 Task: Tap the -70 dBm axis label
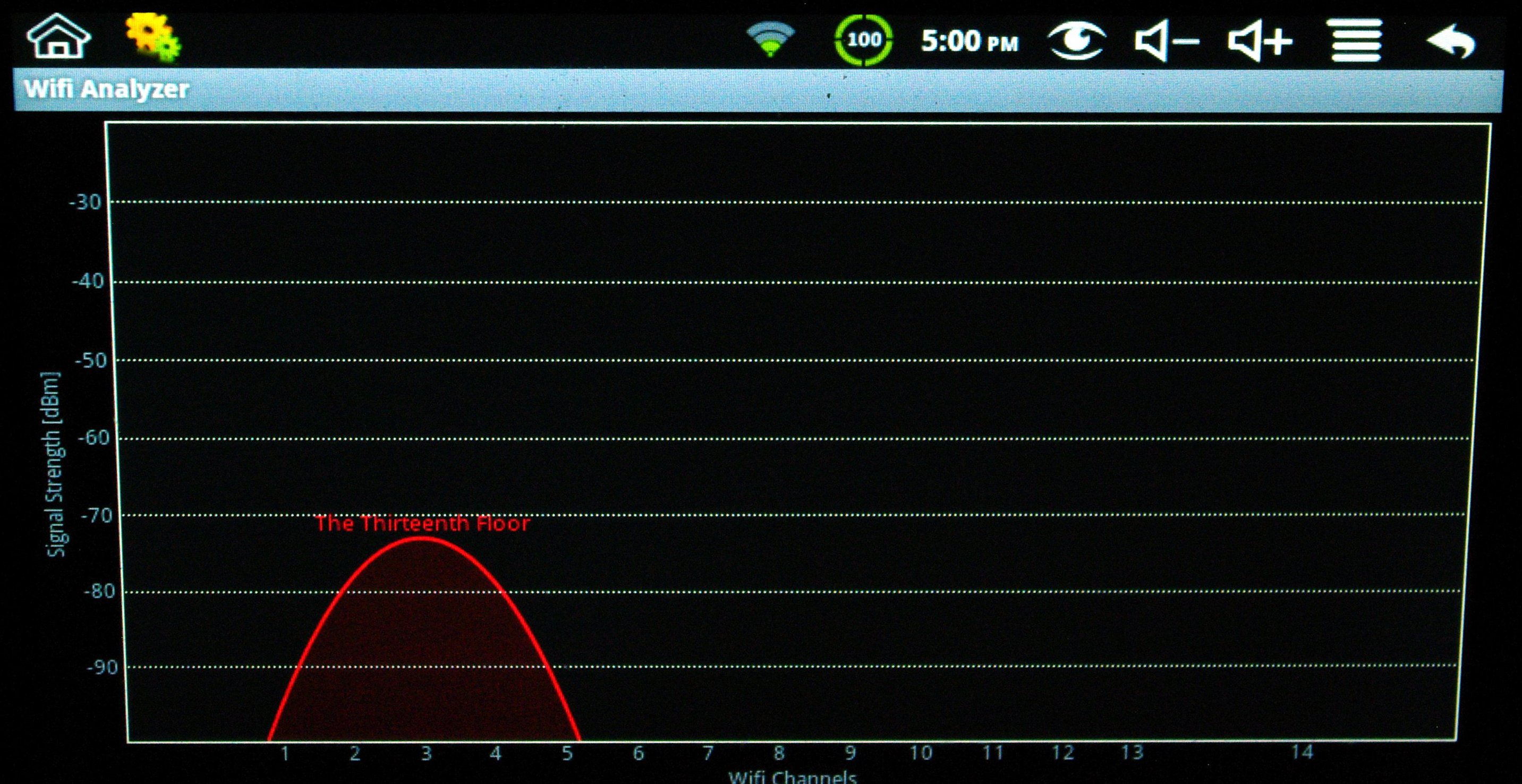[x=96, y=516]
